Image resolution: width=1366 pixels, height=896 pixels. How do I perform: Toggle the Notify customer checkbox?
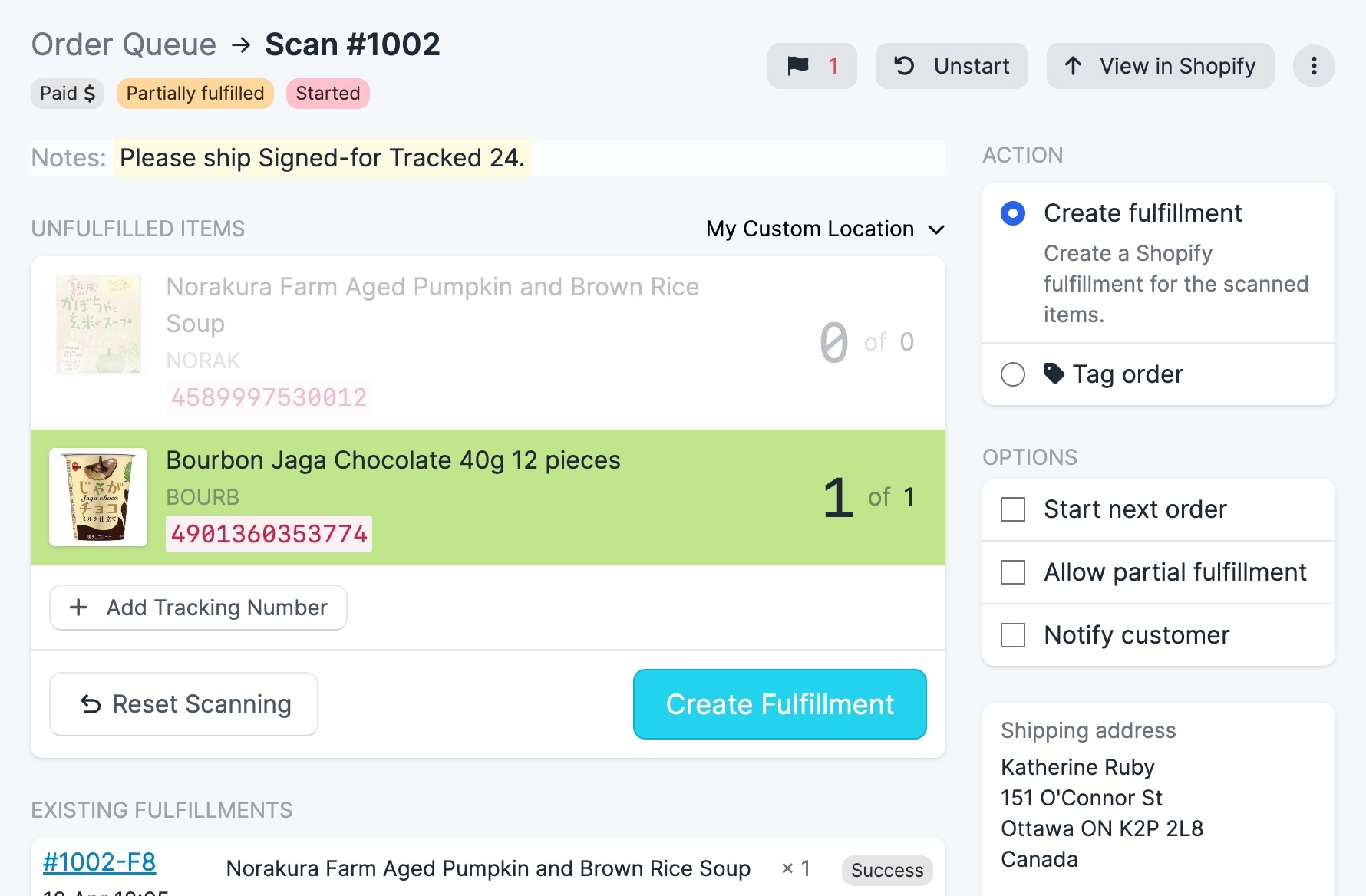(1013, 635)
